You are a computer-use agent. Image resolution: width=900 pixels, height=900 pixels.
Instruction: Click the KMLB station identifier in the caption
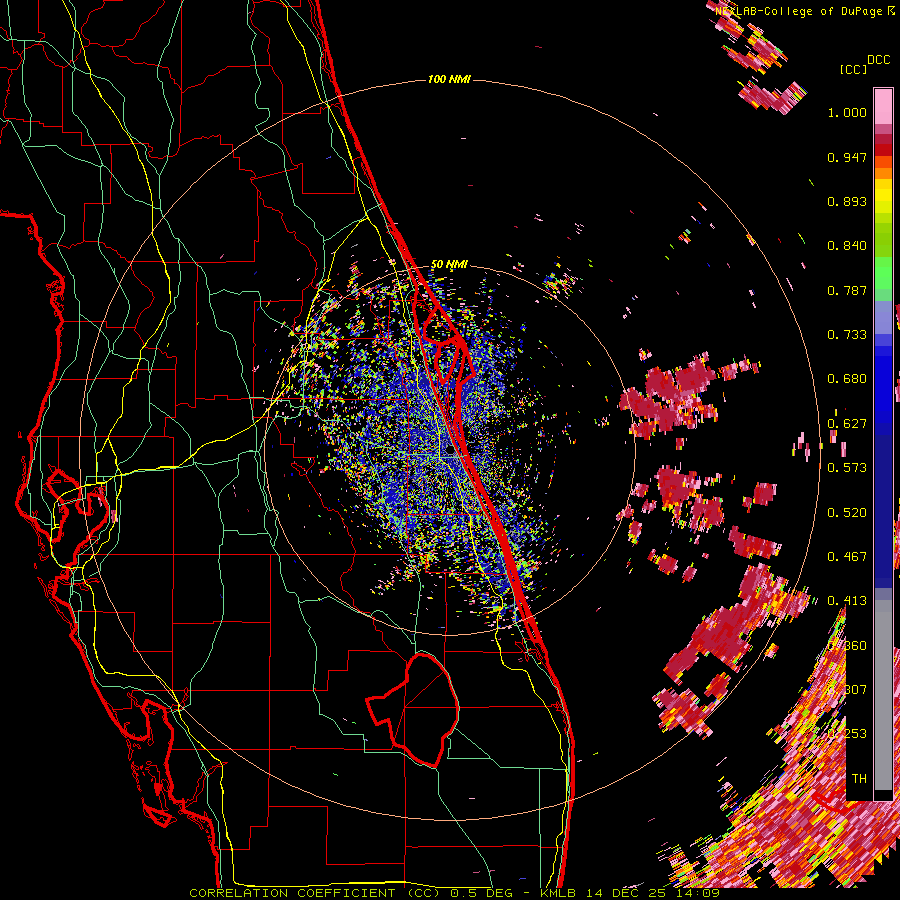(x=560, y=893)
